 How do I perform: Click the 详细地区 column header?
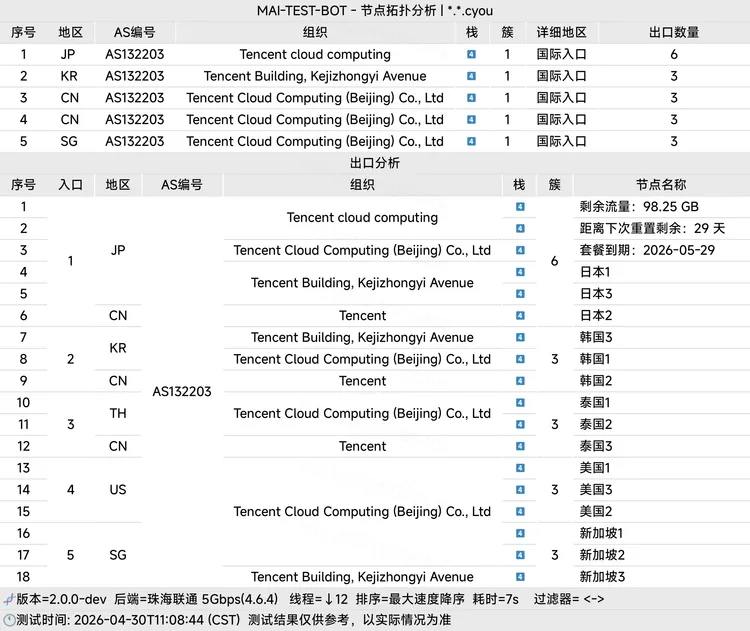click(x=561, y=32)
